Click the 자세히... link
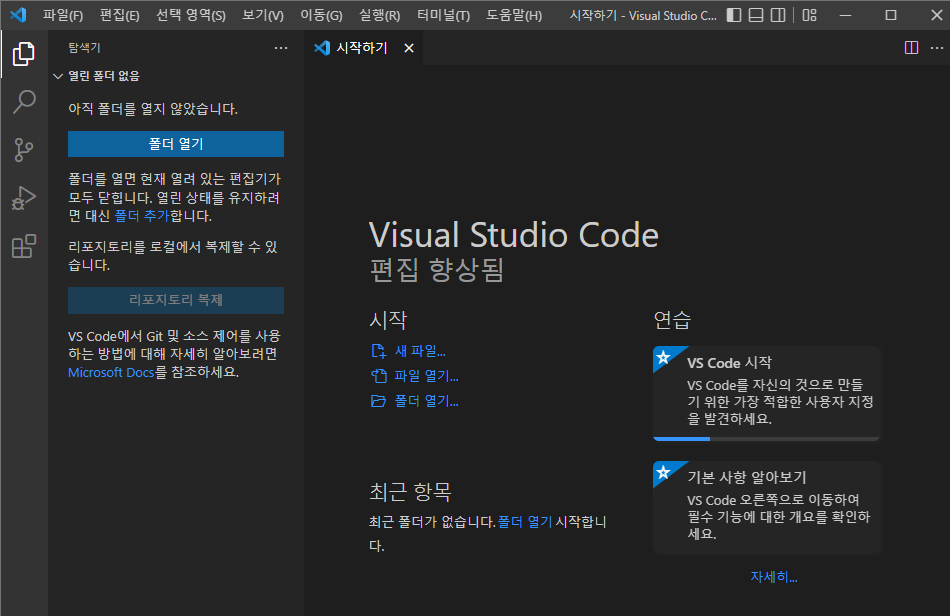Image resolution: width=950 pixels, height=616 pixels. pos(774,577)
